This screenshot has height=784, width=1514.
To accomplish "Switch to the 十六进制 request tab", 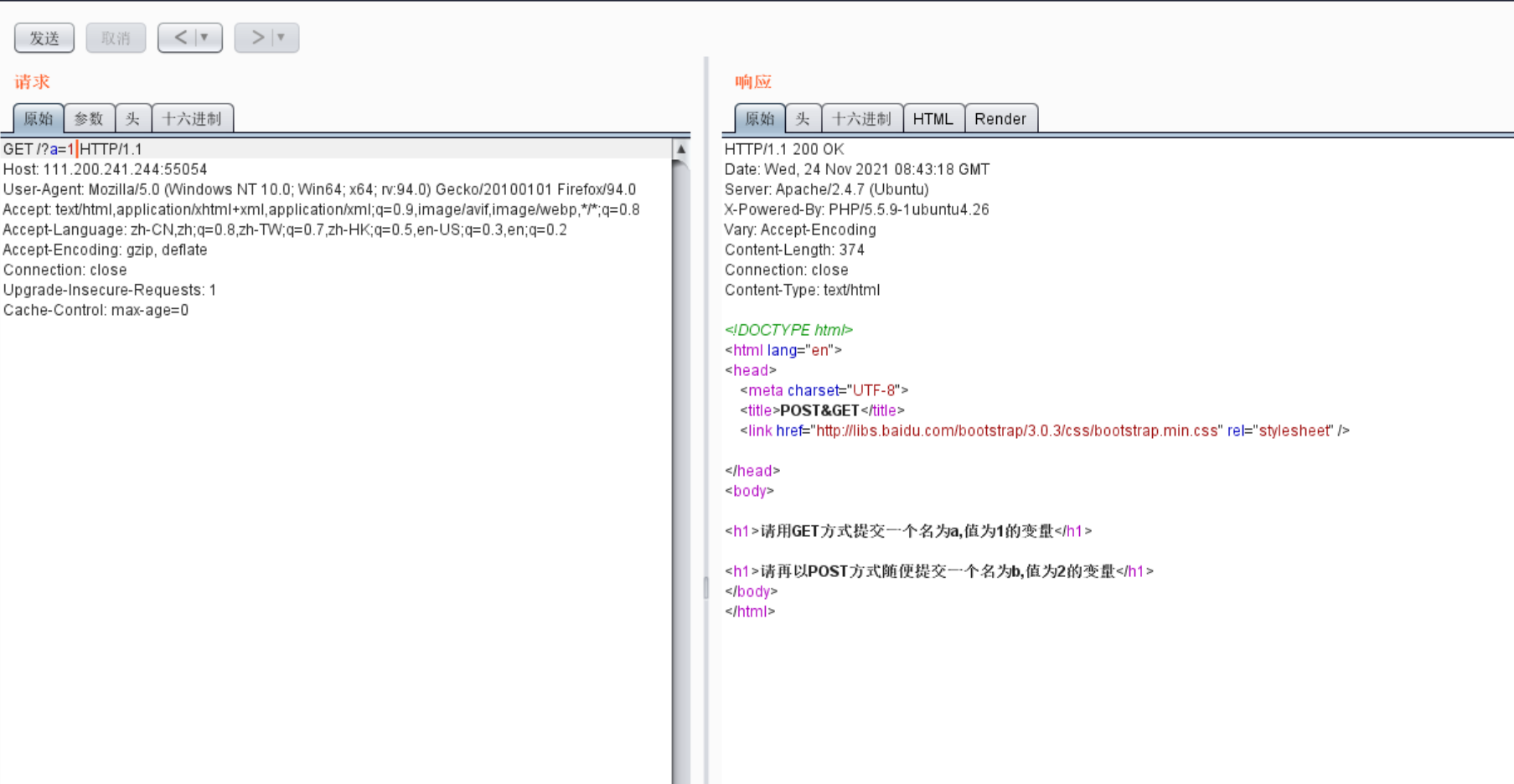I will point(192,118).
